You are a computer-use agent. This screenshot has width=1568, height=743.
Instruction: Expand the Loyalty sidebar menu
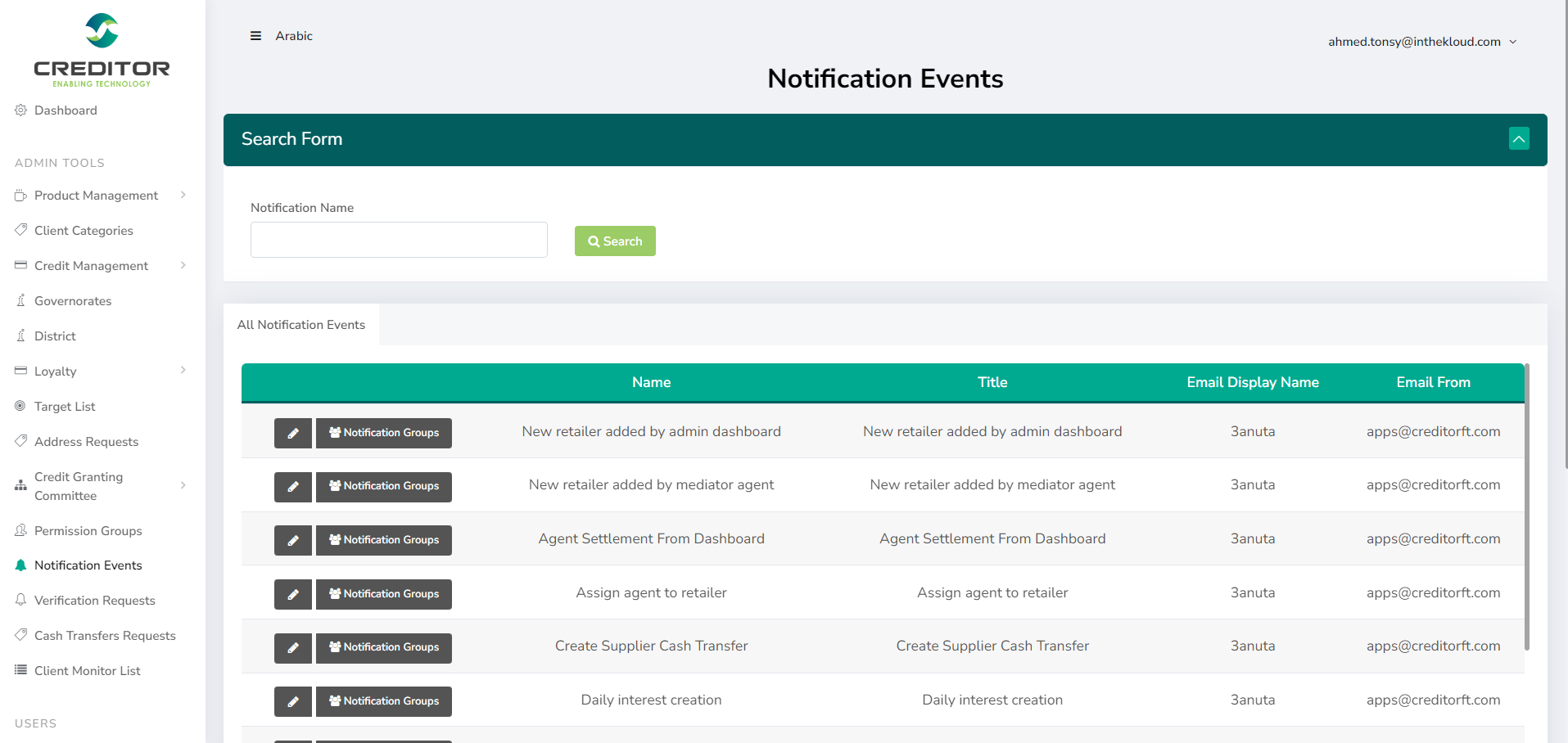click(56, 371)
